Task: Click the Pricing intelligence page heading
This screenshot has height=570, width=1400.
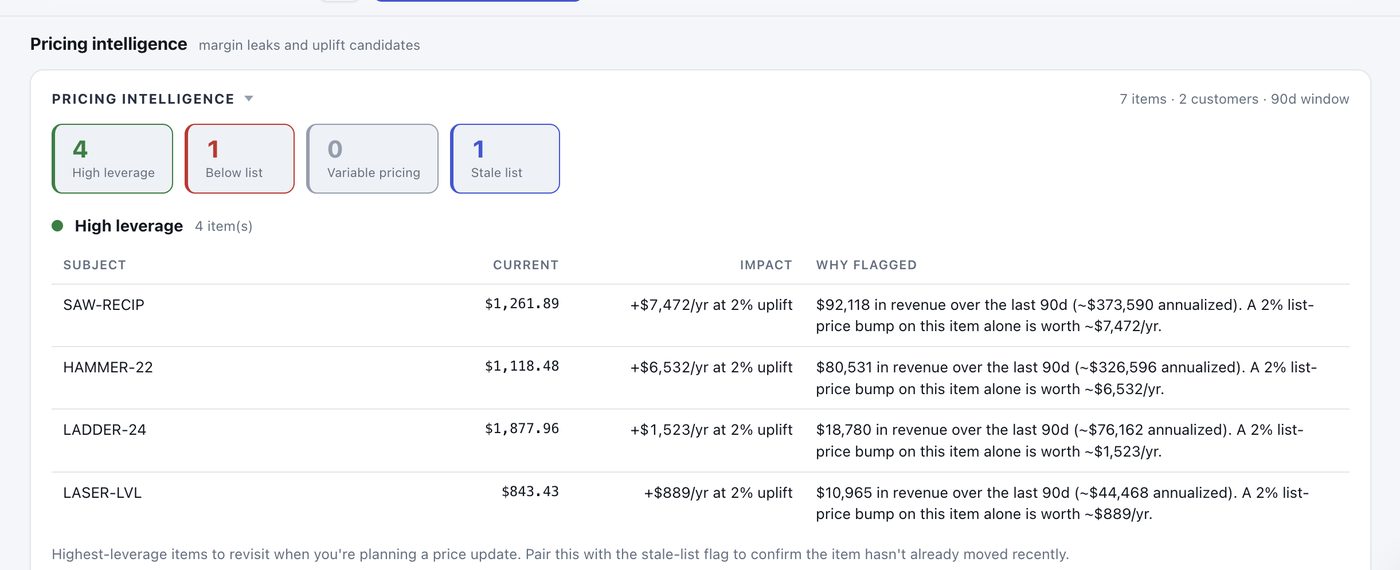Action: click(109, 44)
